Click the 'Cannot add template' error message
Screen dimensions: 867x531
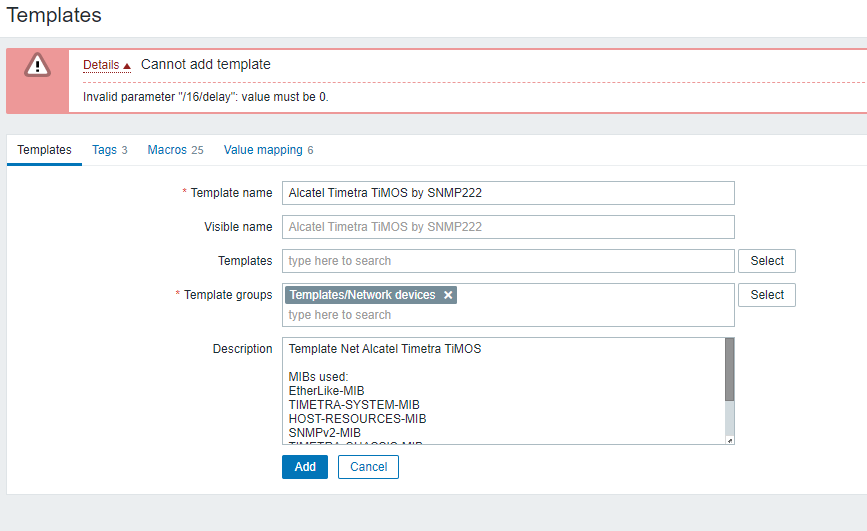click(x=206, y=64)
